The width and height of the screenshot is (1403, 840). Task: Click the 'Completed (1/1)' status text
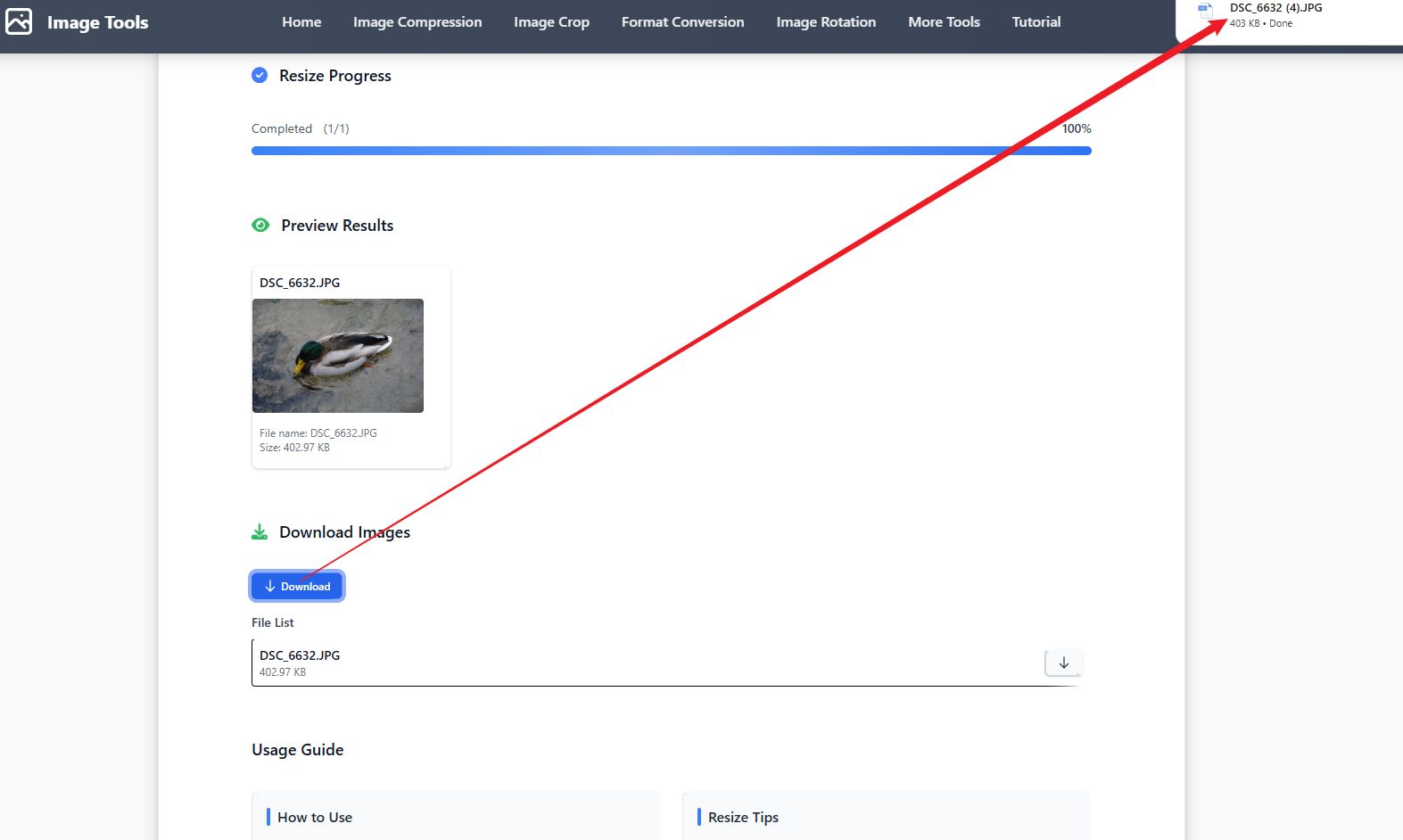coord(301,128)
